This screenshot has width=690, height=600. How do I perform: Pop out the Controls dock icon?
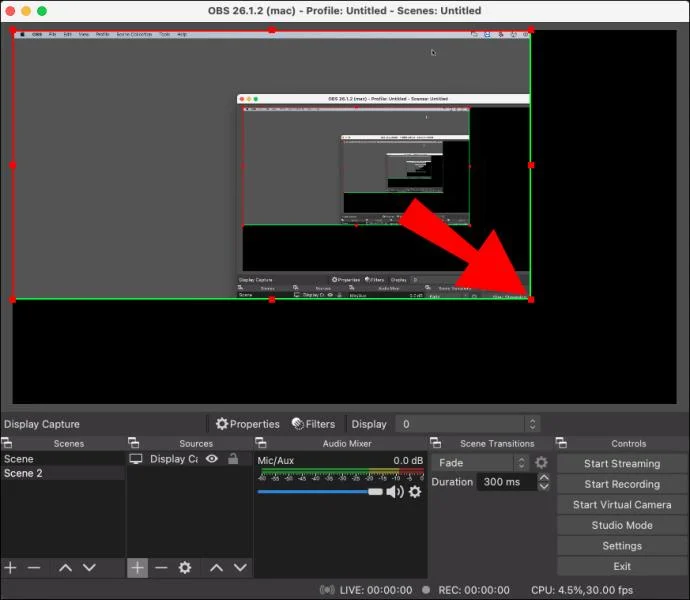[561, 442]
